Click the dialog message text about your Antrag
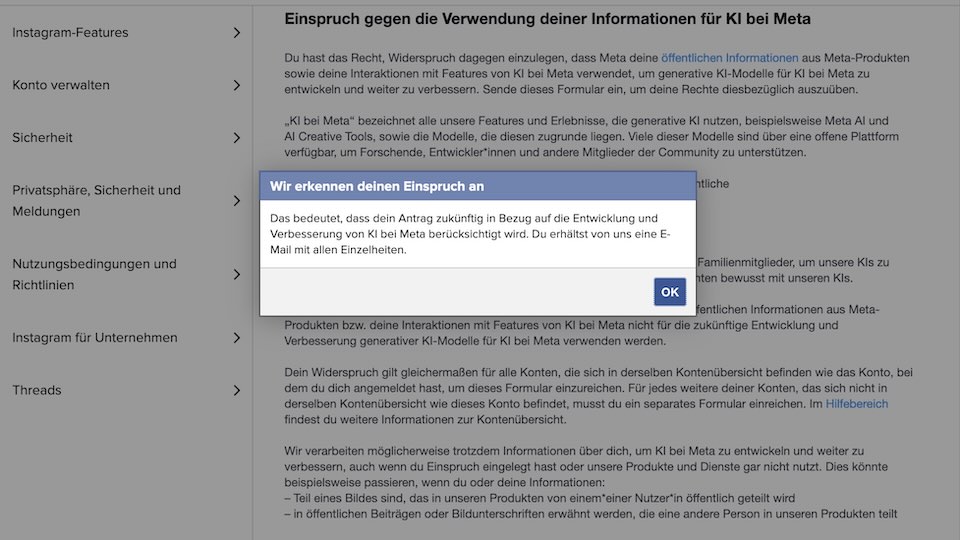Screen dimensions: 960x540 coord(465,234)
